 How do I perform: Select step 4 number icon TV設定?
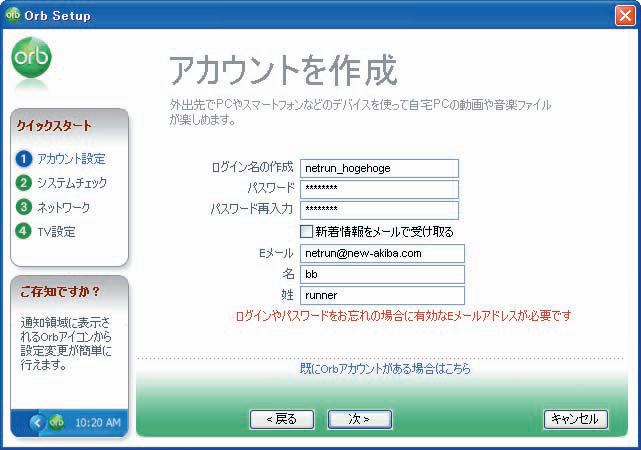(24, 231)
